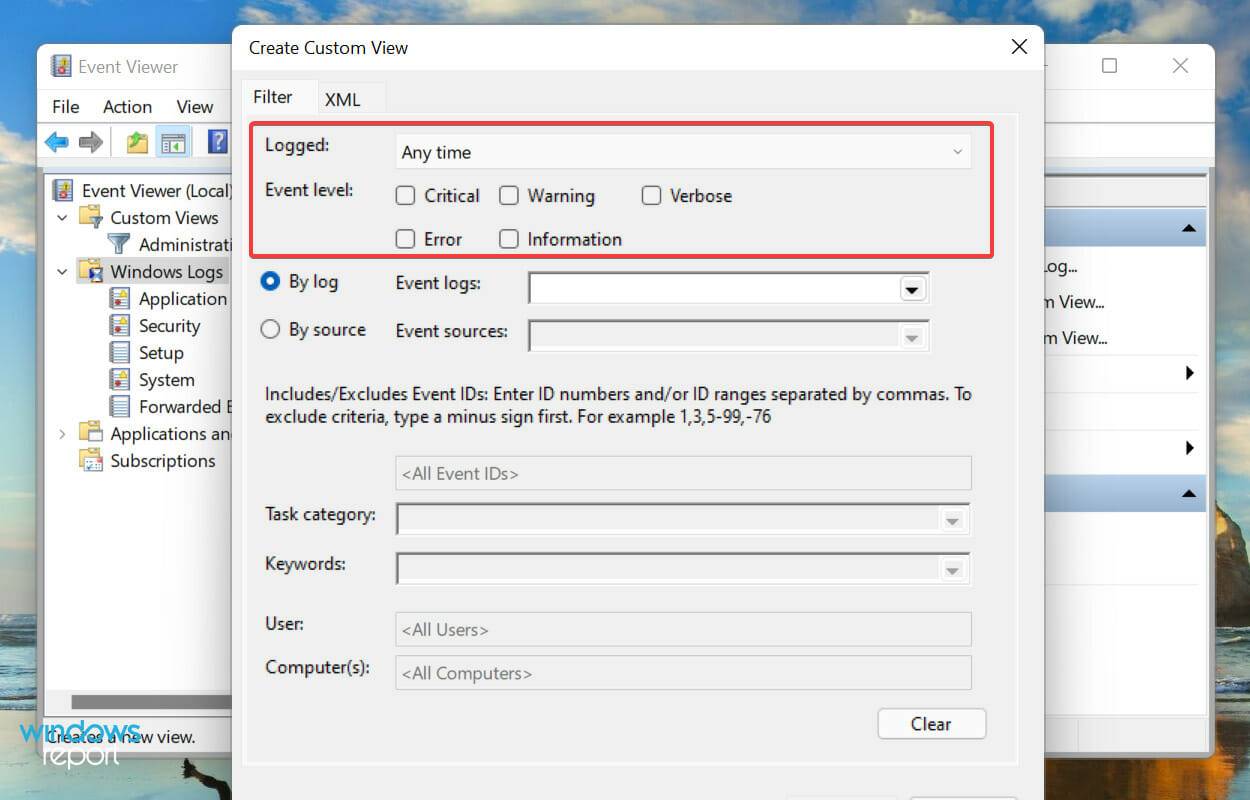
Task: Select the System log icon
Action: pos(120,379)
